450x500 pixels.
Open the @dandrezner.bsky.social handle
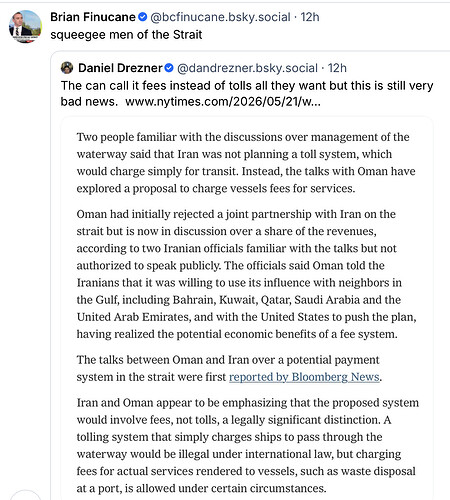(247, 68)
